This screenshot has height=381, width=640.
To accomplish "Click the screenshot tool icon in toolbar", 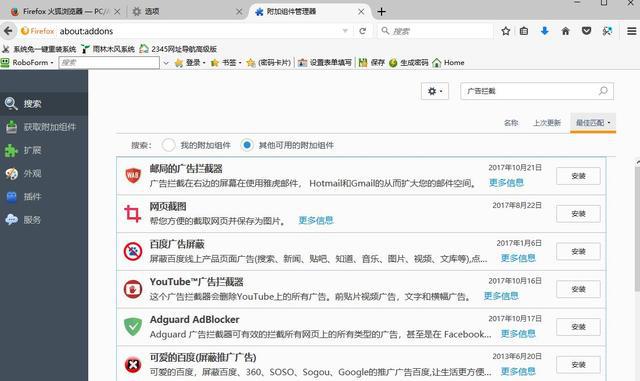I will point(607,31).
